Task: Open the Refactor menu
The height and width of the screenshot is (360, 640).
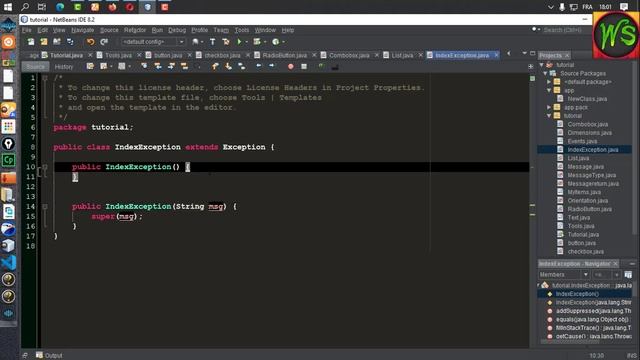Action: pos(135,30)
